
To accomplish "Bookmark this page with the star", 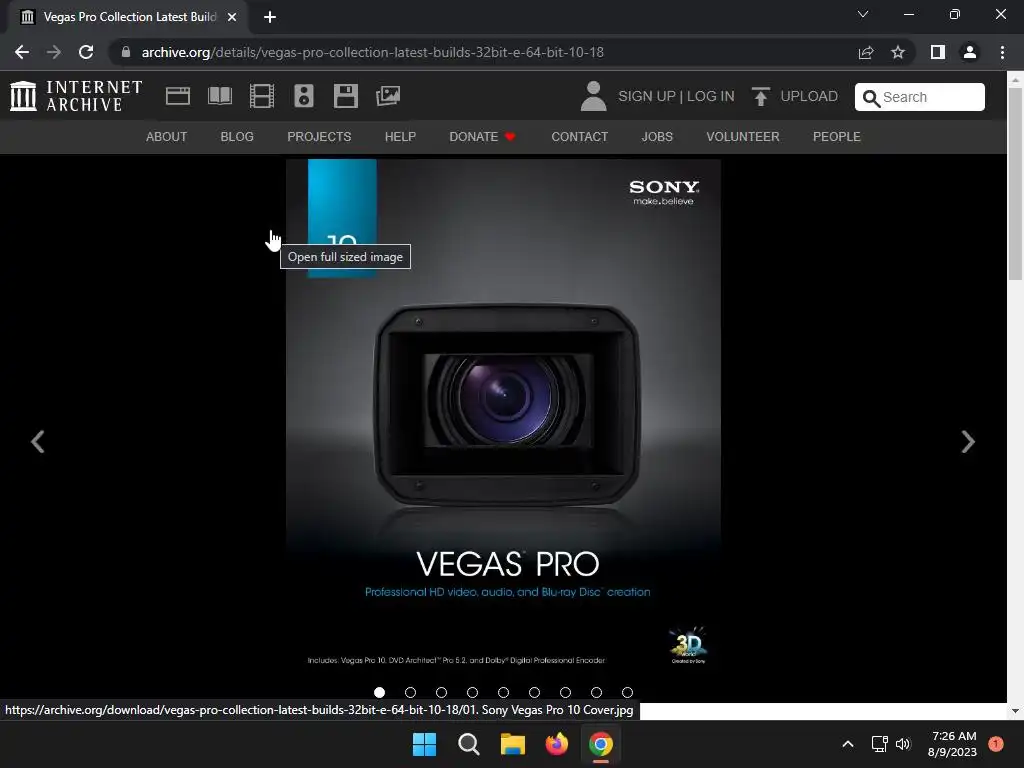I will [898, 52].
